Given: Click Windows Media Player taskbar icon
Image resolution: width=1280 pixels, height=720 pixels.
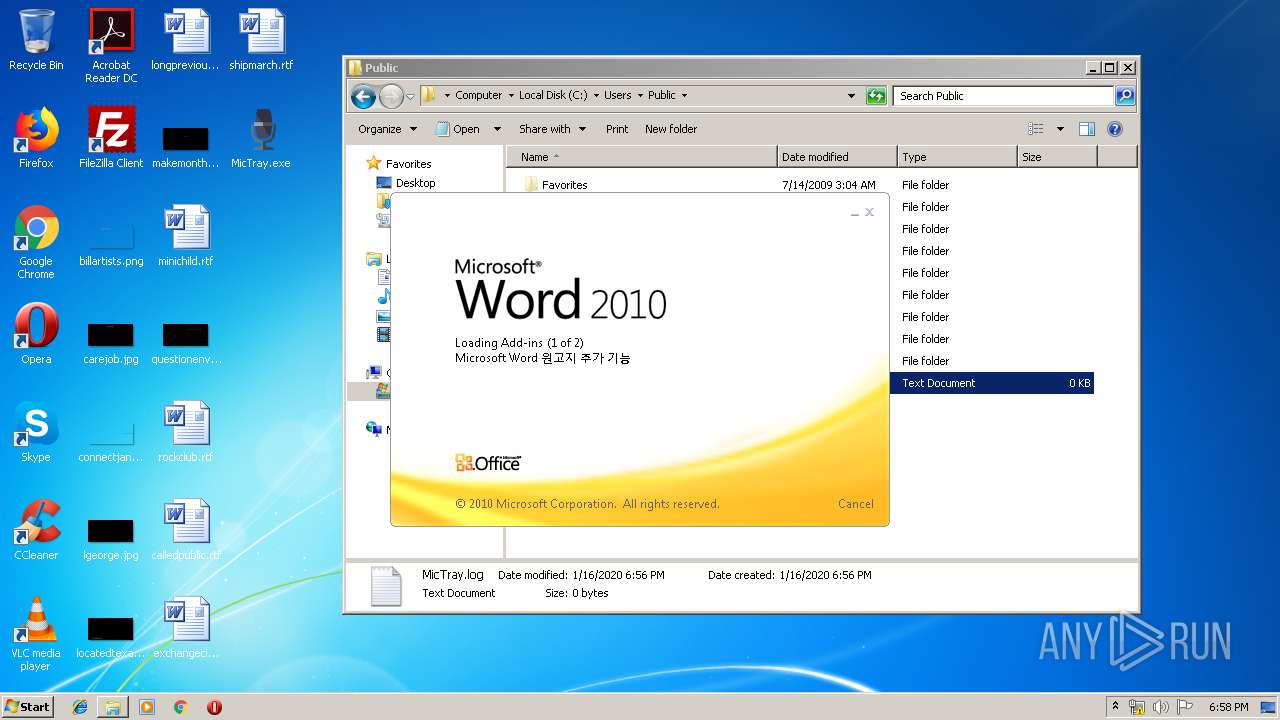Looking at the screenshot, I should (147, 707).
